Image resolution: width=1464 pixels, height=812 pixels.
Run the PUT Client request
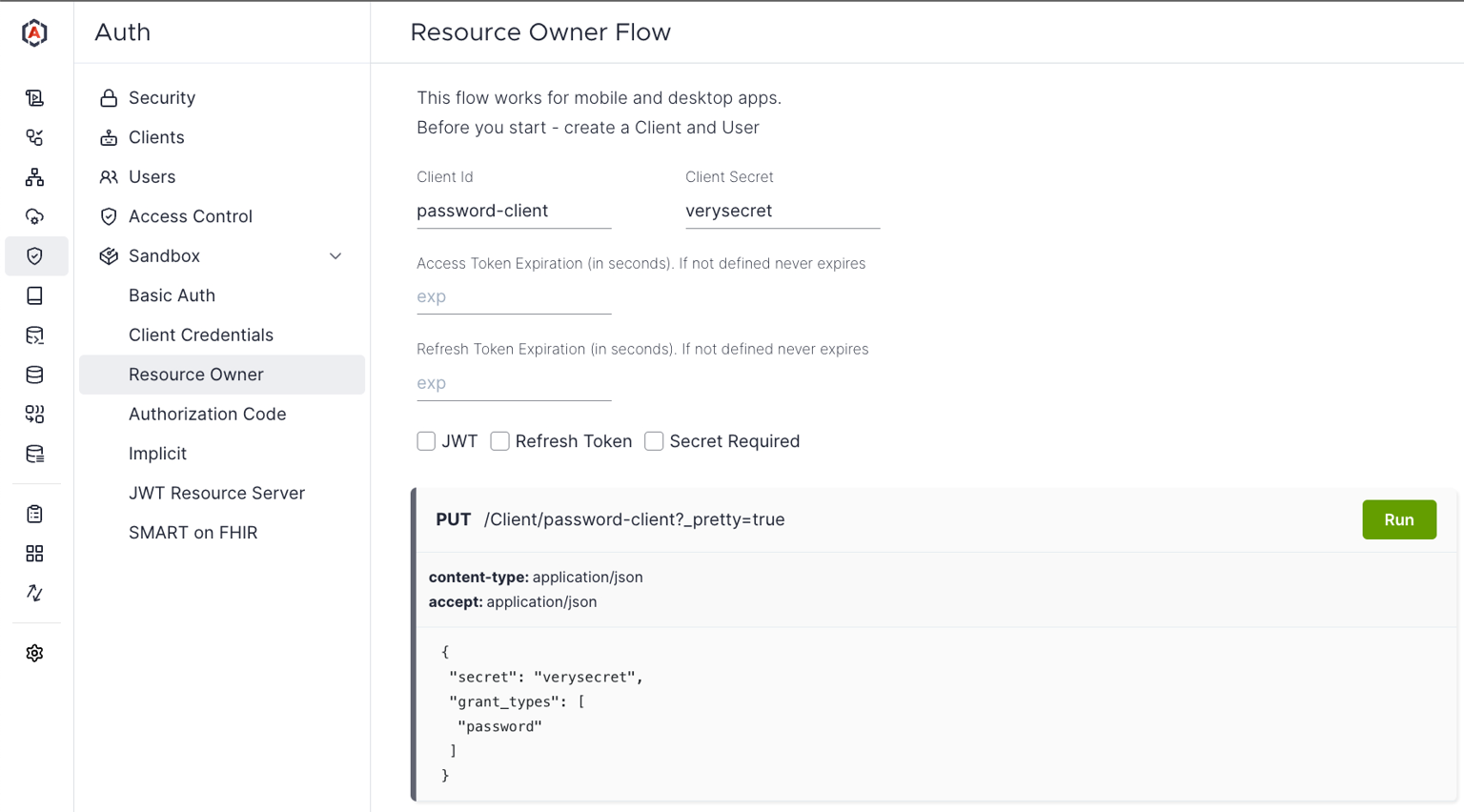coord(1398,519)
